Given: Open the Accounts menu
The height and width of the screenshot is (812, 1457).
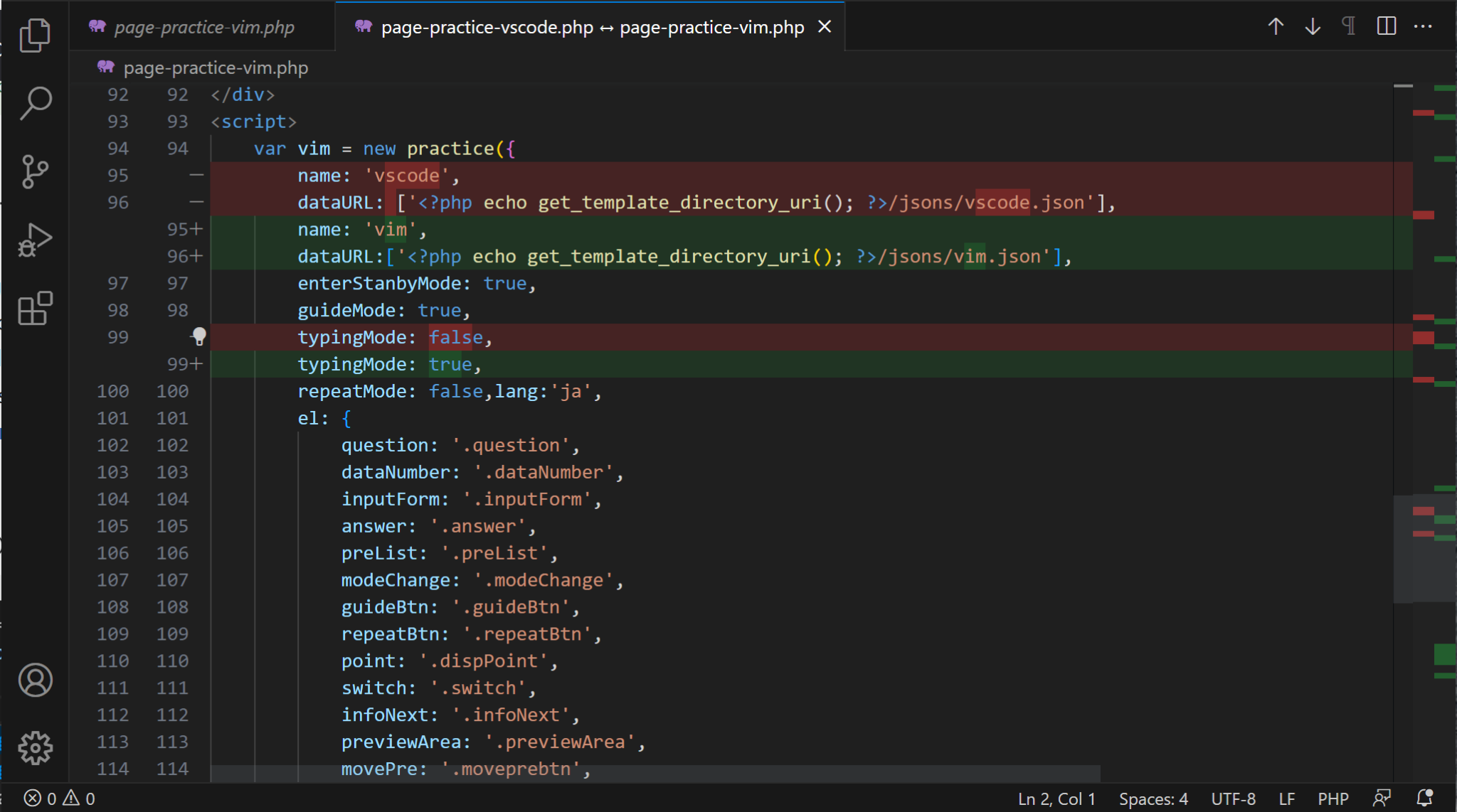Looking at the screenshot, I should click(x=35, y=680).
